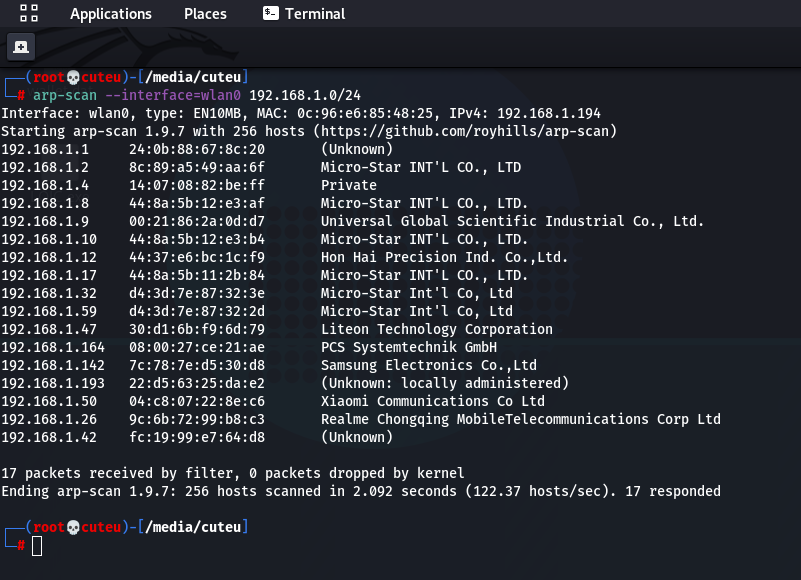Click the Terminal app icon in top bar
801x580 pixels.
tap(270, 13)
